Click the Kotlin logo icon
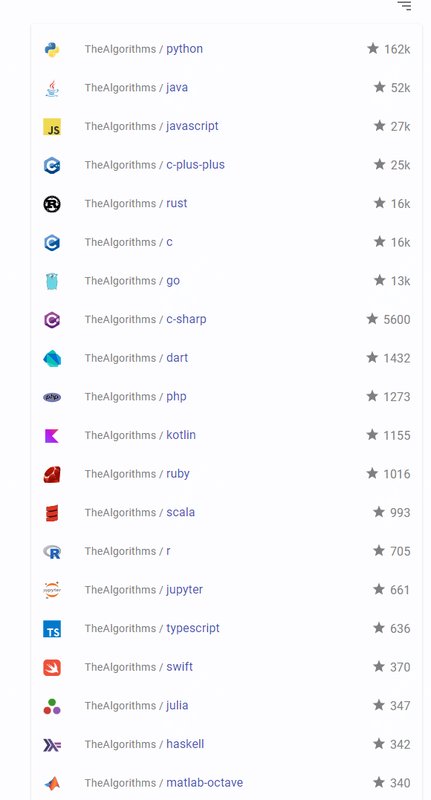431x800 pixels. (52, 436)
